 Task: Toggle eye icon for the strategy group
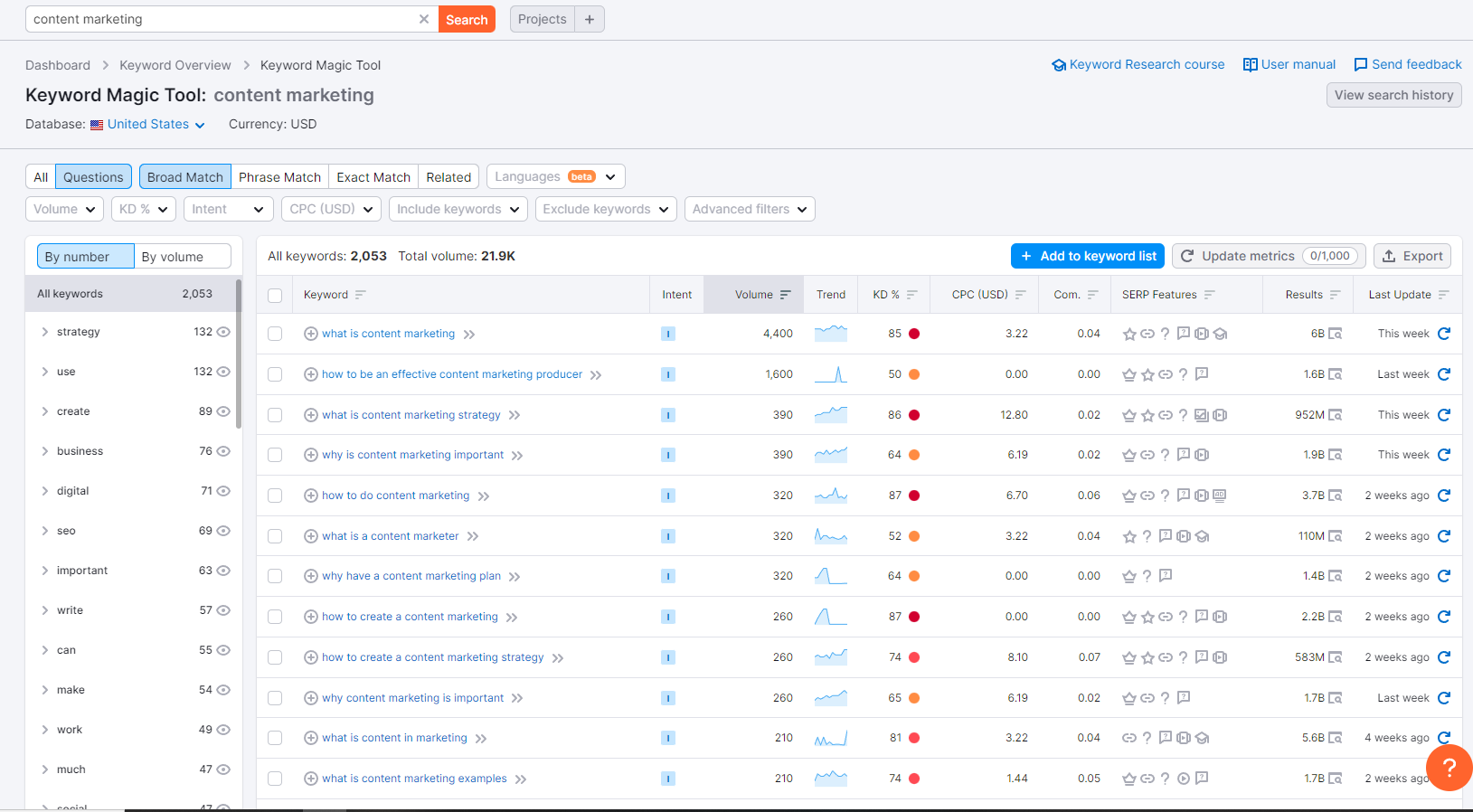click(223, 332)
